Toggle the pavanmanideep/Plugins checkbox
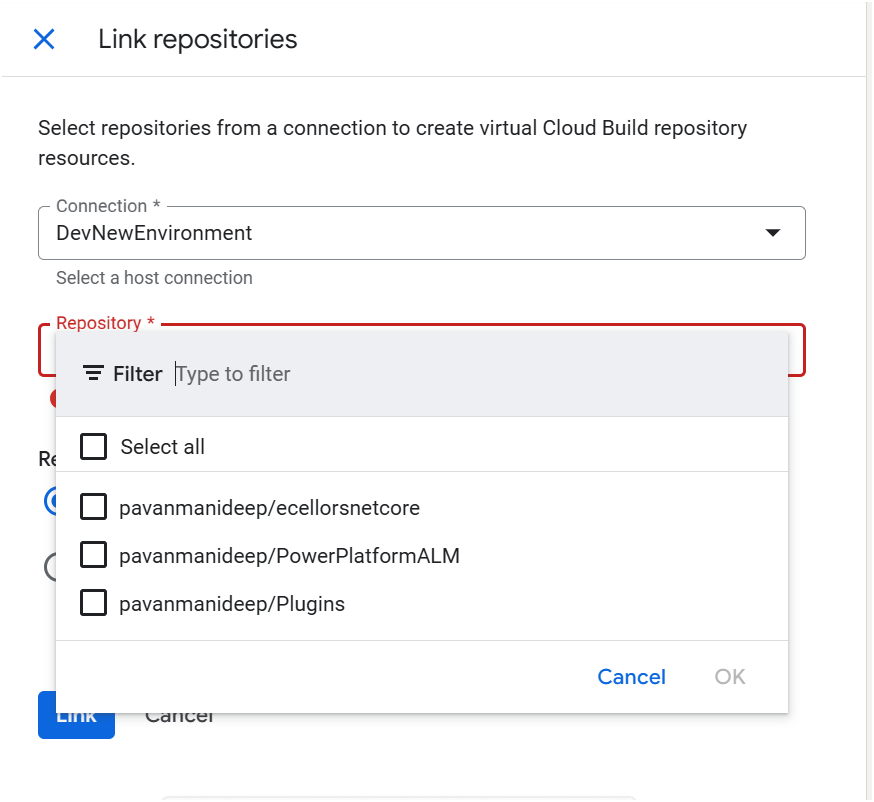The image size is (874, 802). tap(94, 603)
